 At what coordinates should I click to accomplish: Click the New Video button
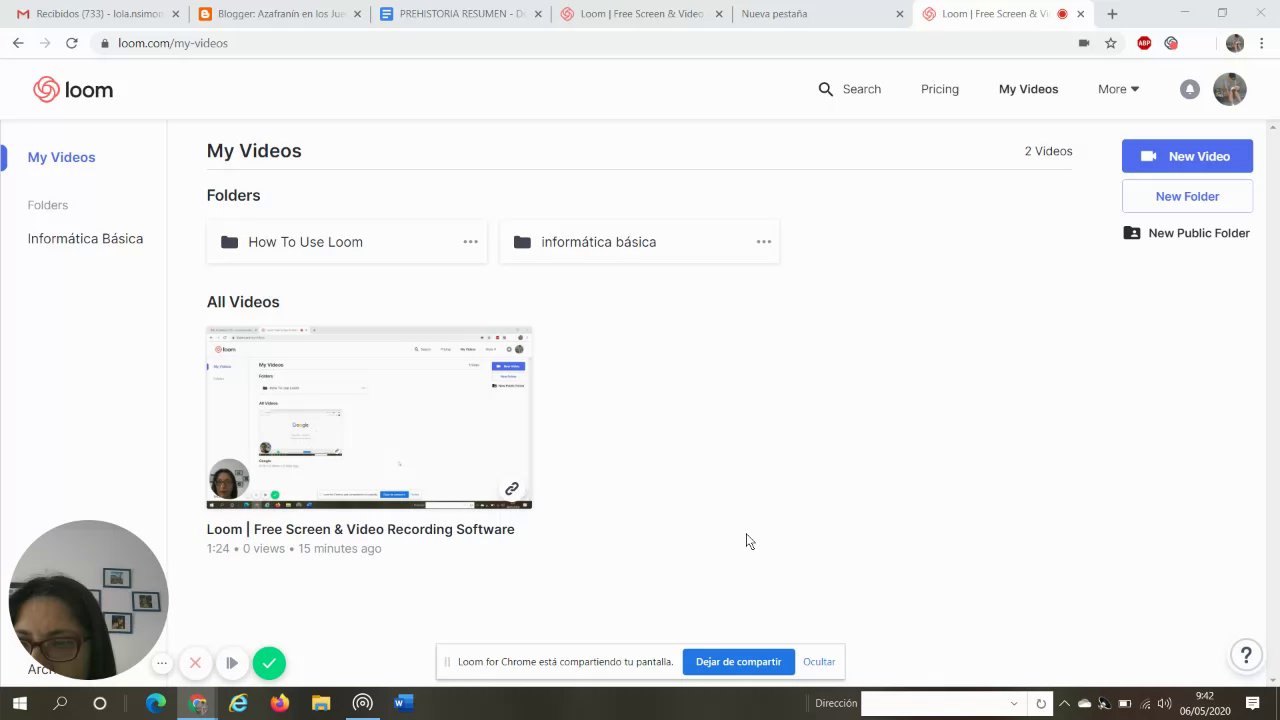tap(1187, 156)
